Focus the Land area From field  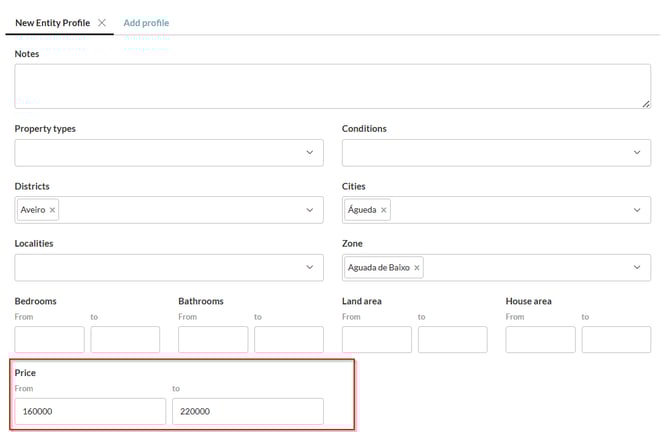click(x=376, y=339)
